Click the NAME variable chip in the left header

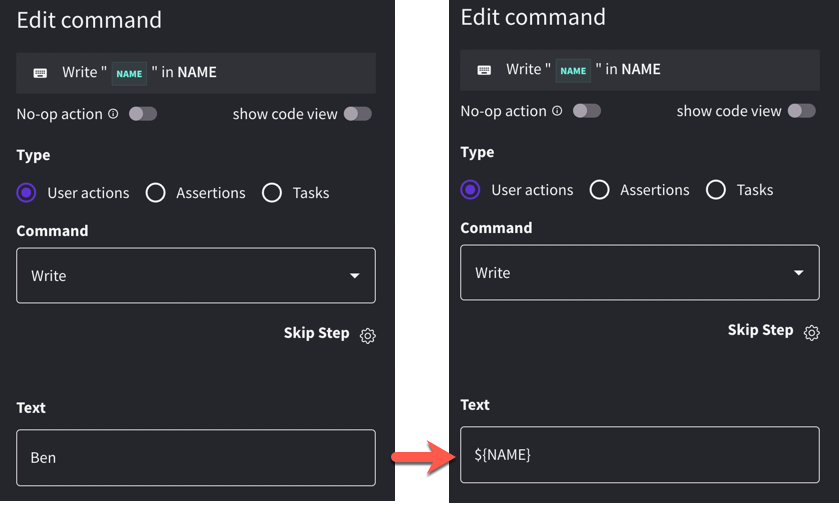click(129, 73)
